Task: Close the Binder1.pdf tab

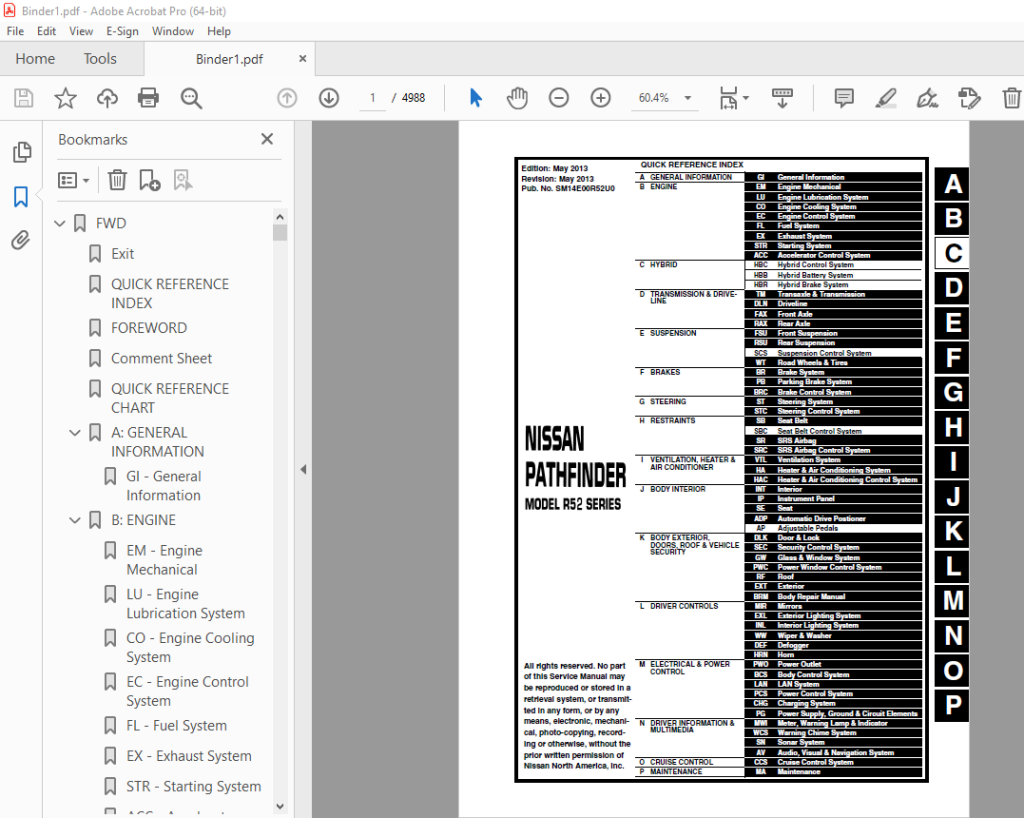Action: pos(302,59)
